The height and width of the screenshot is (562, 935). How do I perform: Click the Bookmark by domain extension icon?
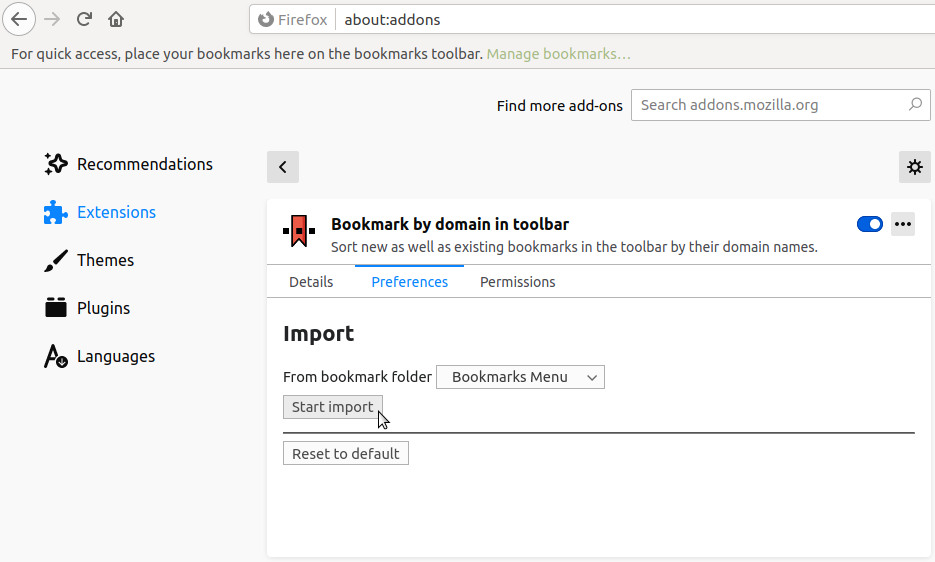[x=299, y=231]
